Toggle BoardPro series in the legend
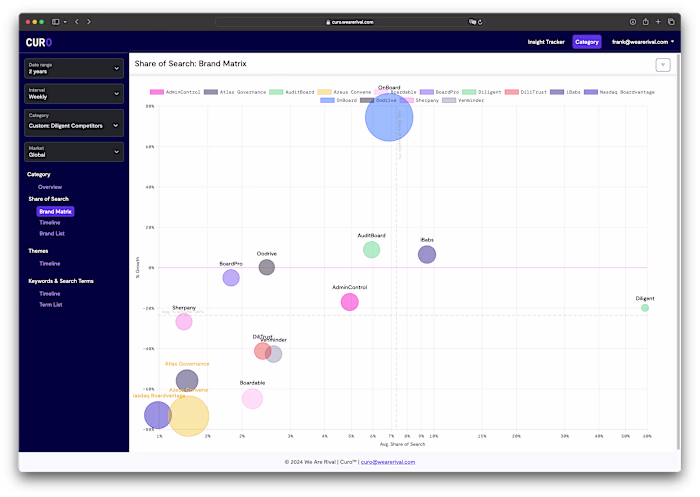700x497 pixels. (x=439, y=92)
